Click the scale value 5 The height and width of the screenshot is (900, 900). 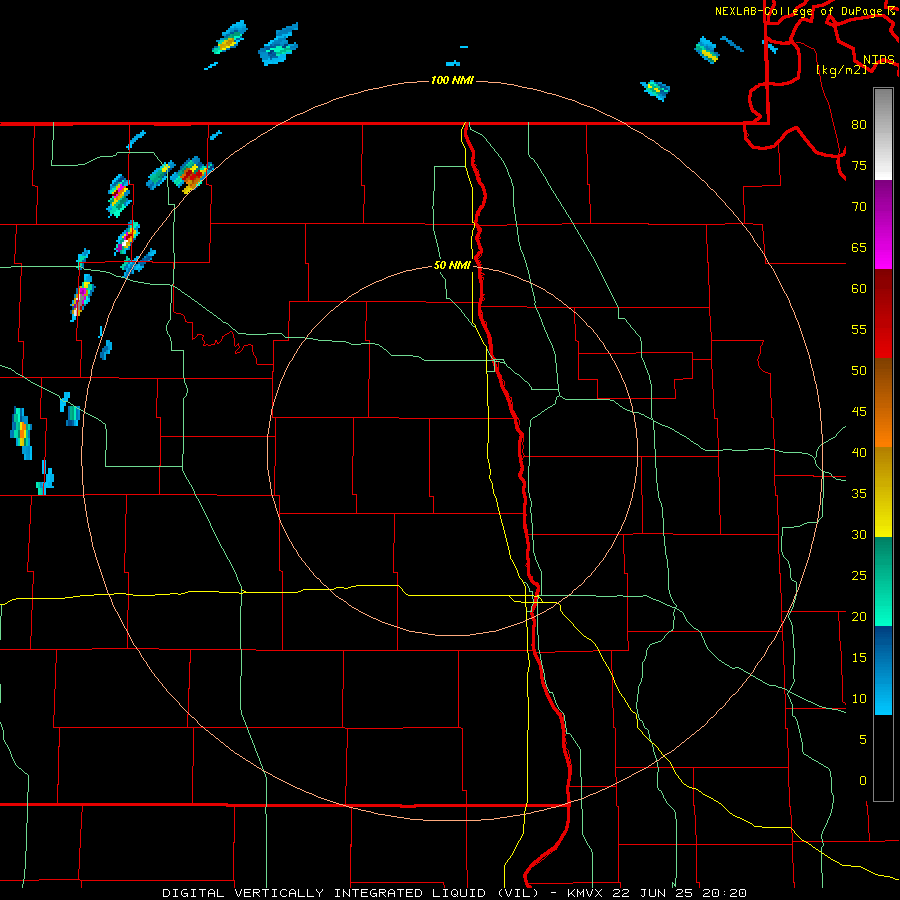point(863,740)
